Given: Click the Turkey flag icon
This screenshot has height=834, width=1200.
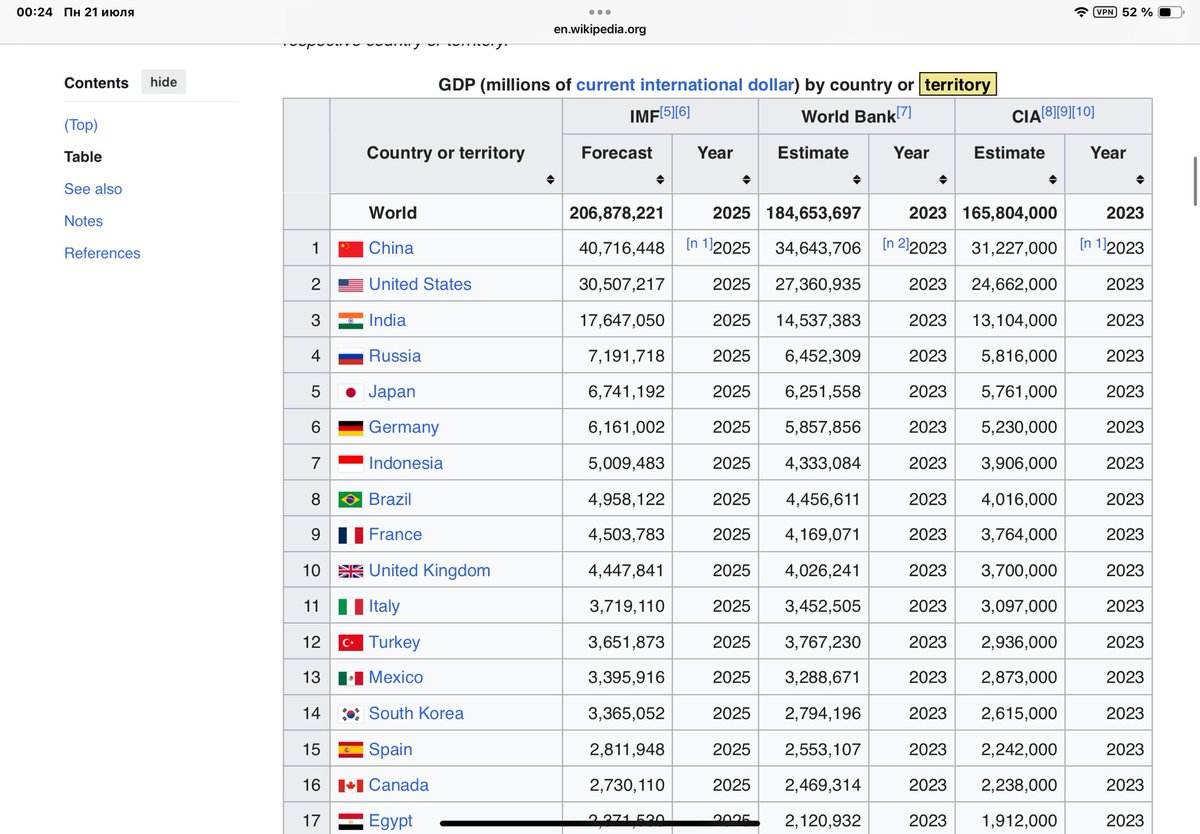Looking at the screenshot, I should tap(350, 642).
